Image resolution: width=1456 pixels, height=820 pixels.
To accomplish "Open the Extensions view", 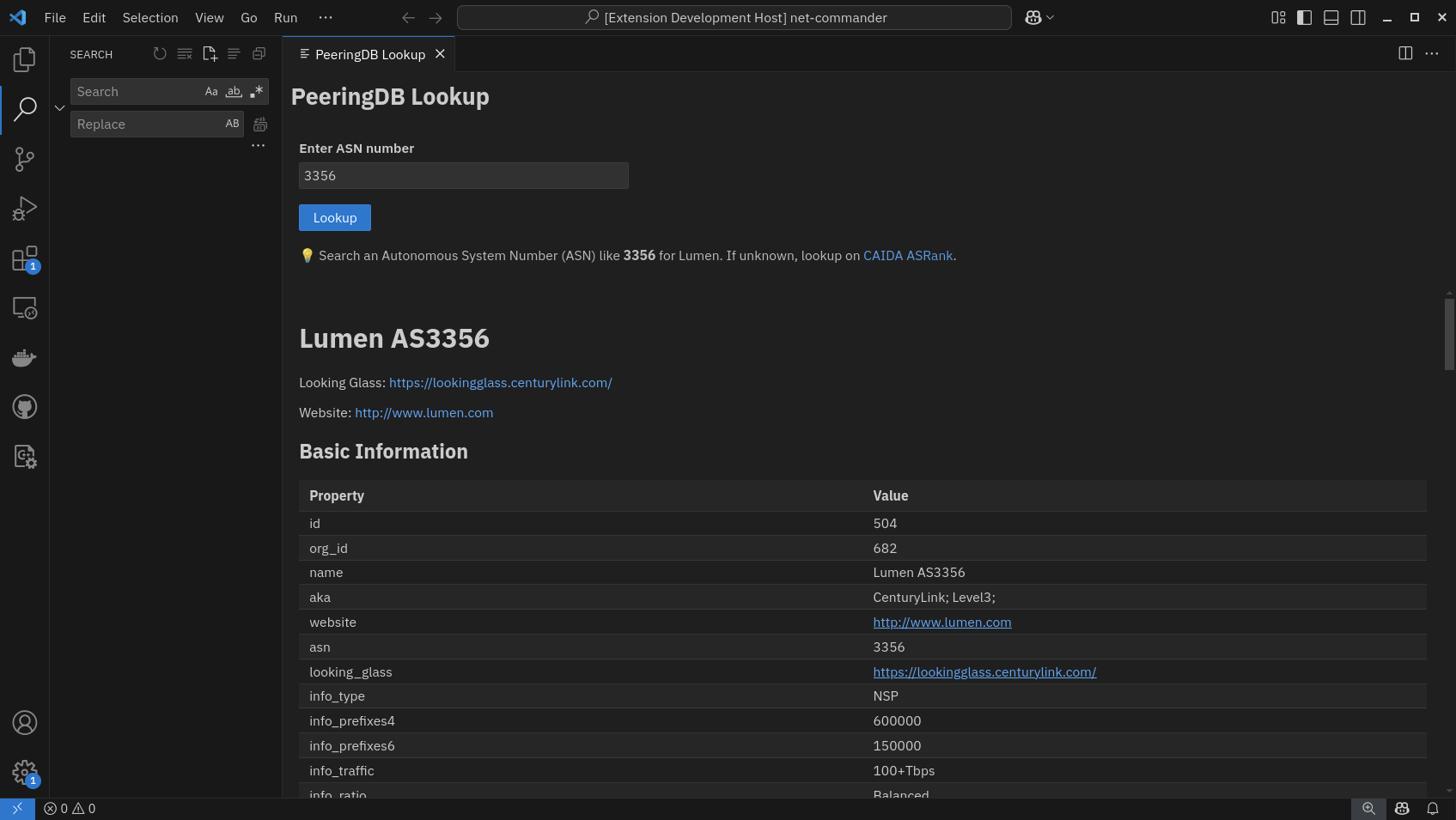I will (x=25, y=258).
